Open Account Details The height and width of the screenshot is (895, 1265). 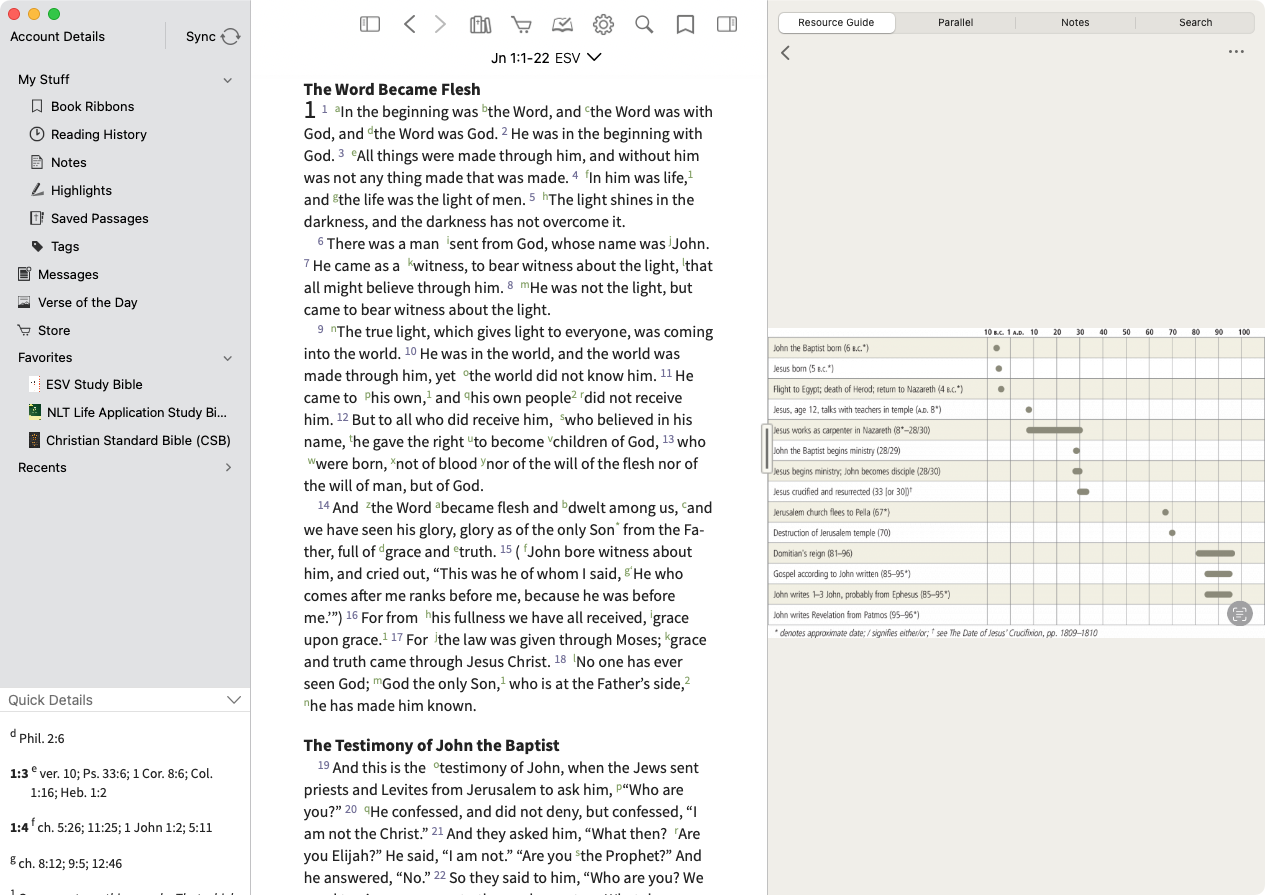[x=57, y=37]
